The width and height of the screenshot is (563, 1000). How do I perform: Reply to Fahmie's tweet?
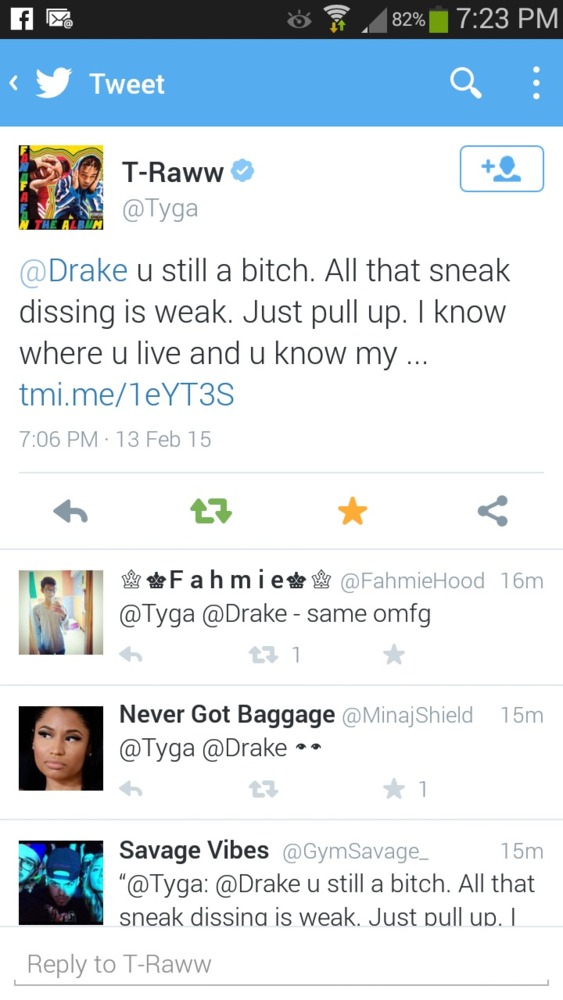click(131, 654)
